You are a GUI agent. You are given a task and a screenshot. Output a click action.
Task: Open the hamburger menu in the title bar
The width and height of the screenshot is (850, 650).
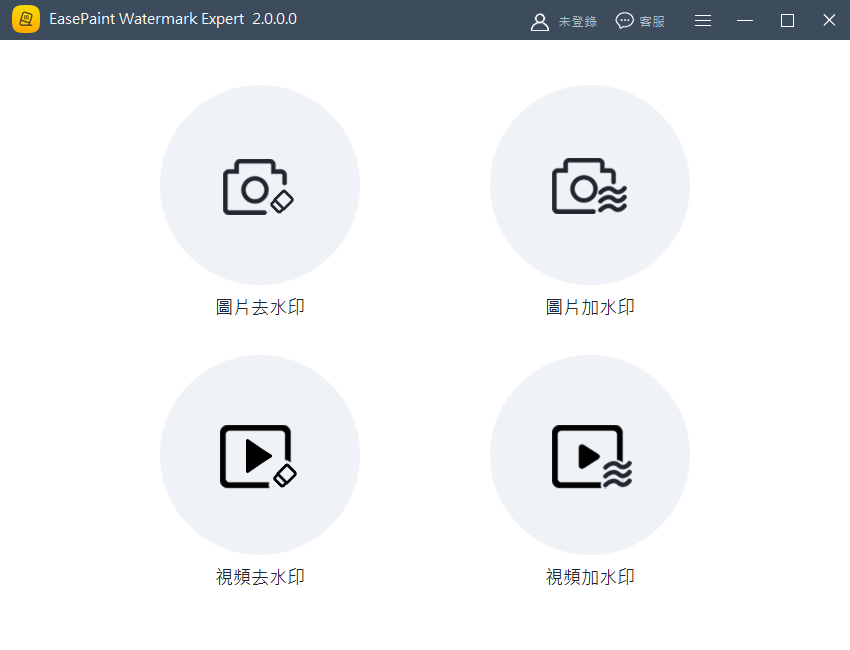click(x=702, y=20)
